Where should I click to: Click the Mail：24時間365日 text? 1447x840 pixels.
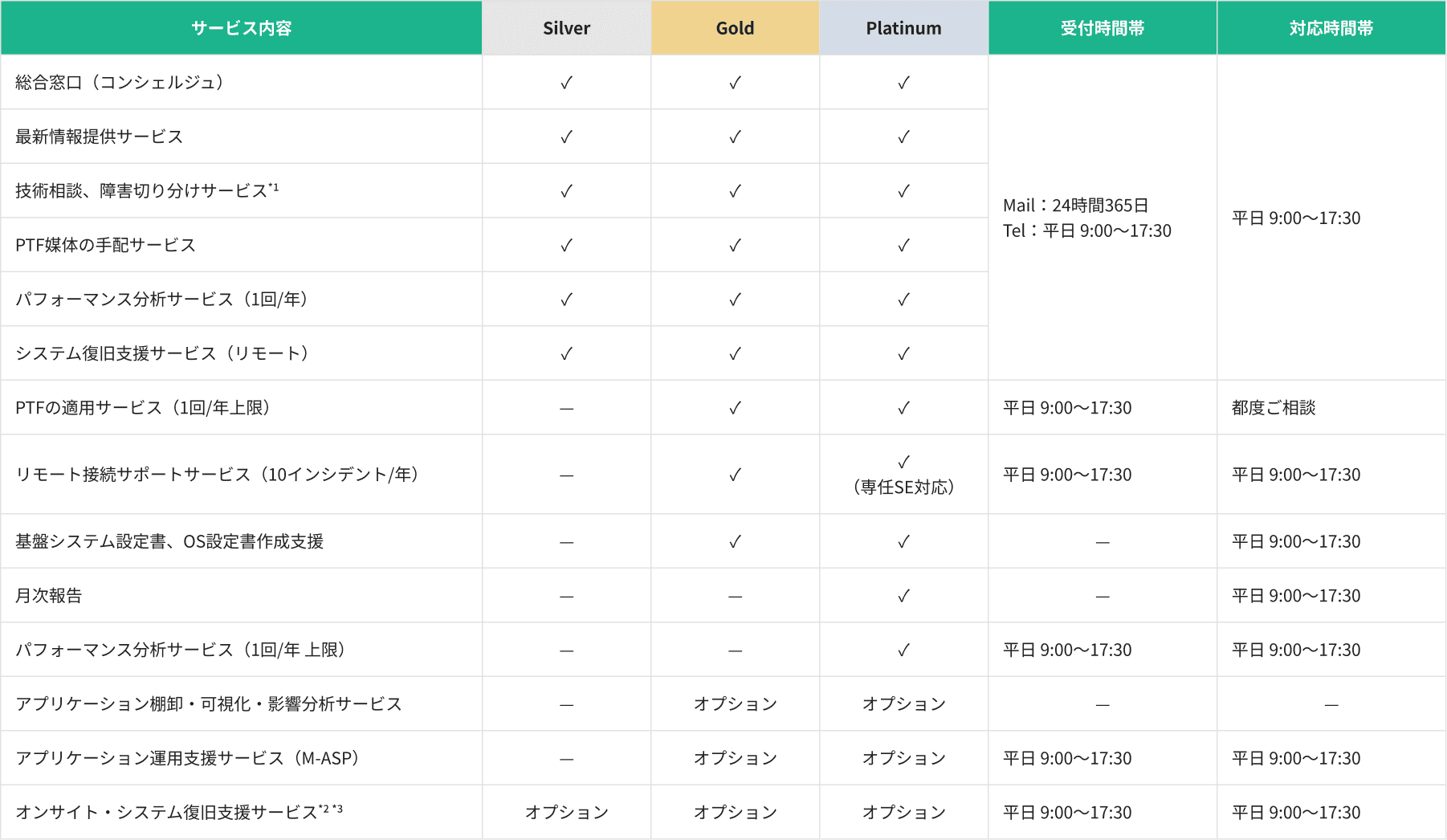[x=1075, y=206]
